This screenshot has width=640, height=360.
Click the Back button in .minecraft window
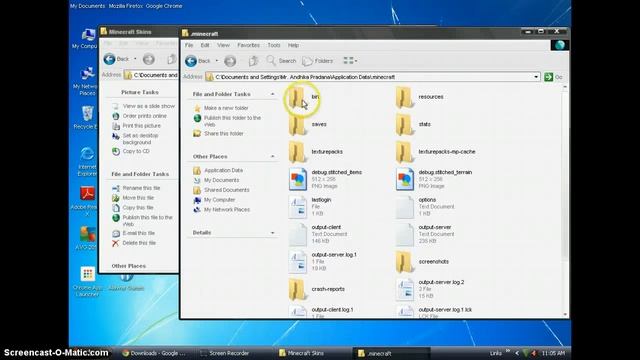[198, 61]
